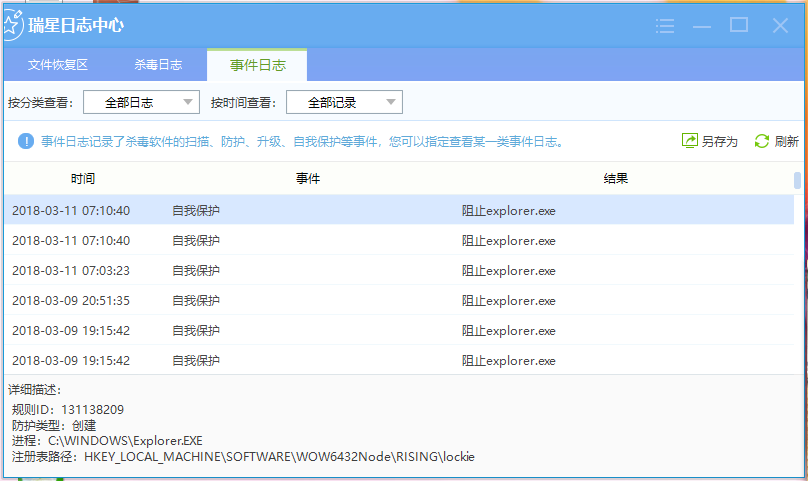The height and width of the screenshot is (481, 808).
Task: Click the 注册表路径 HKEY_LOCAL_MACHINE registry line
Action: tap(243, 457)
